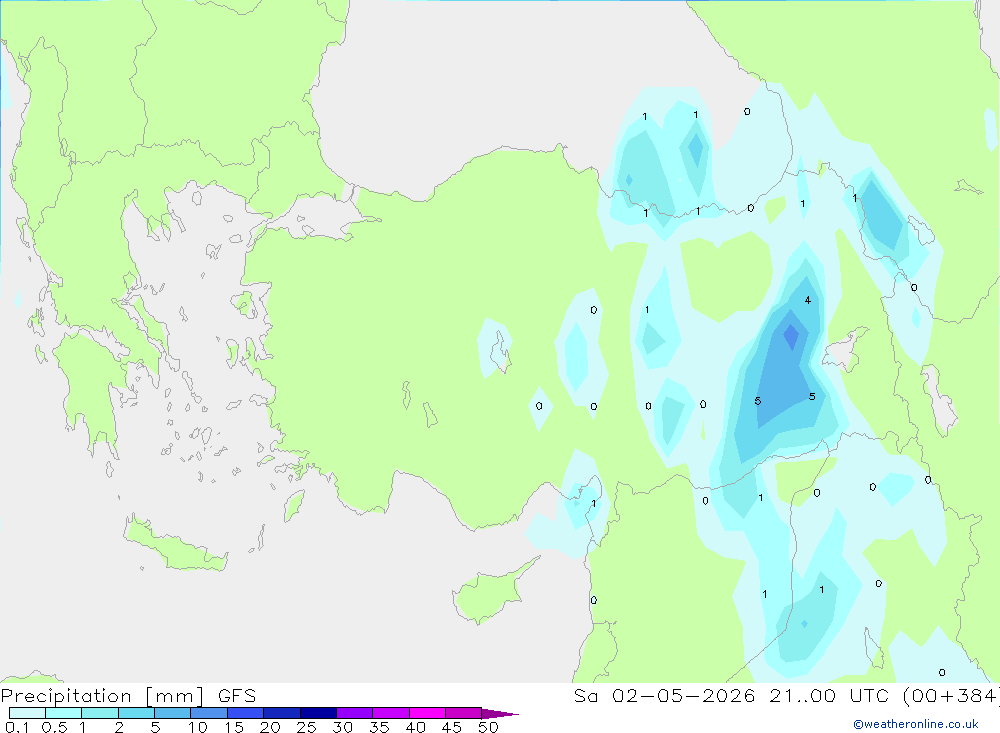Click the "25" legend scale label
This screenshot has height=733, width=1000.
307,727
